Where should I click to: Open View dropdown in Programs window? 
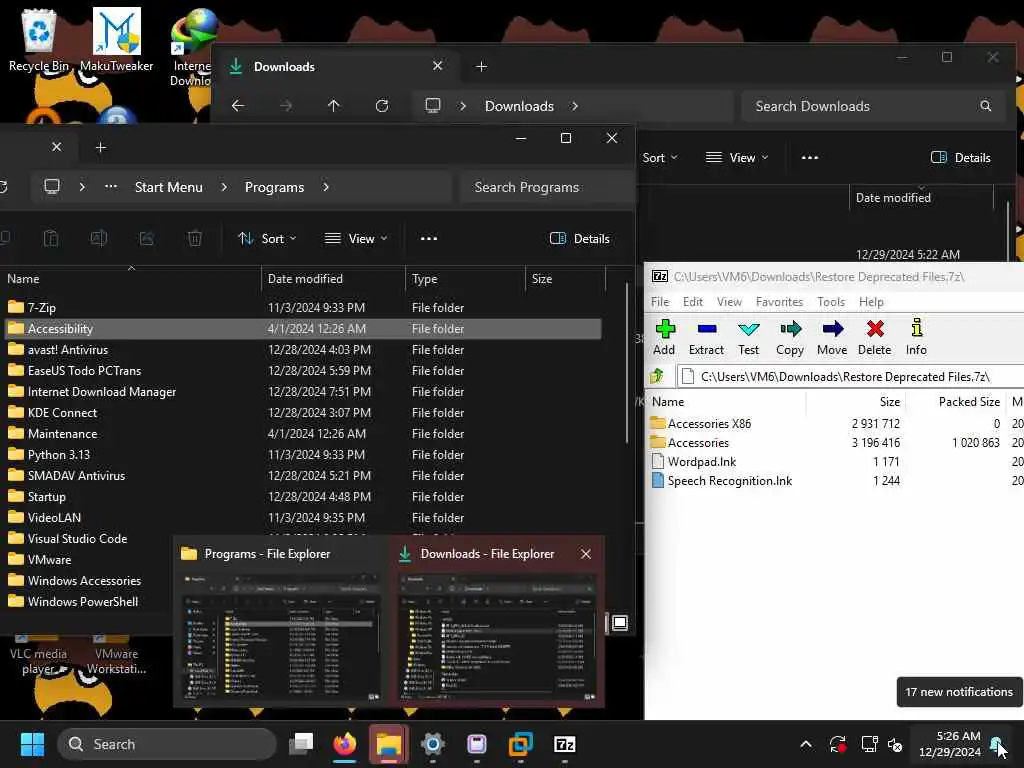[357, 239]
